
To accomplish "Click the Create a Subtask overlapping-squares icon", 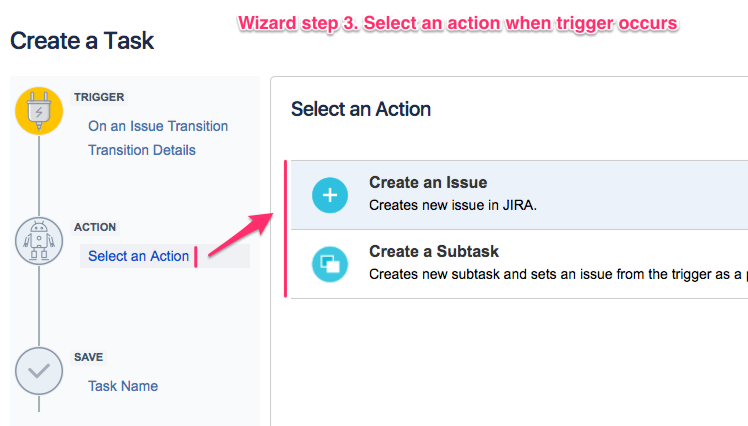I will point(329,263).
